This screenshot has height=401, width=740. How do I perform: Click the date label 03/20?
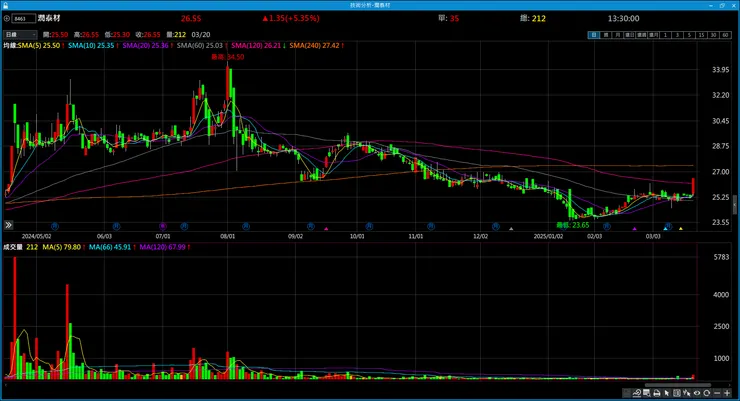coord(201,35)
